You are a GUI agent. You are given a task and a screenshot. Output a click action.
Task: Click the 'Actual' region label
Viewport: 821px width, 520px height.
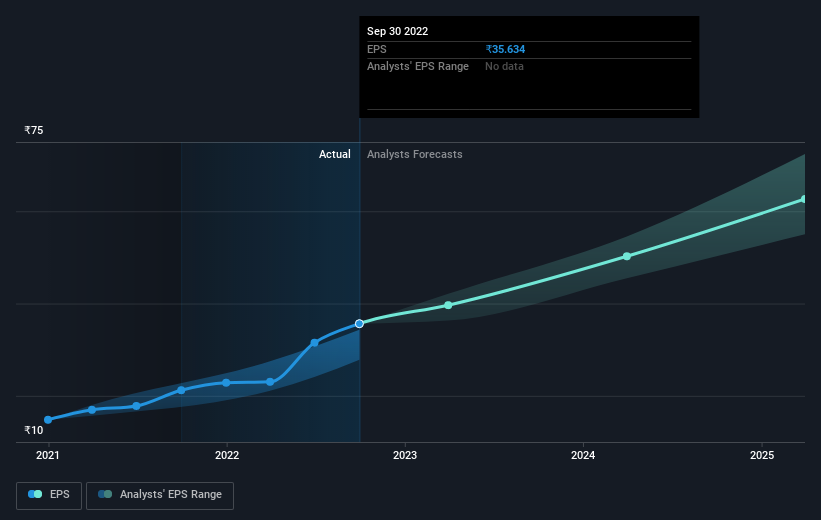tap(335, 154)
